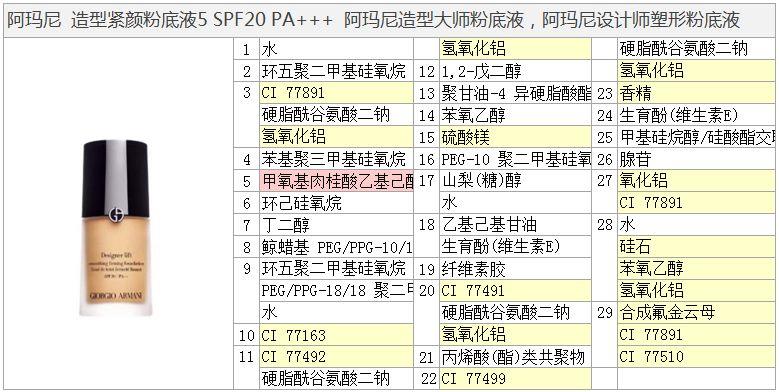Select the CI 77163 cell in row 10
The width and height of the screenshot is (779, 392).
click(x=336, y=335)
